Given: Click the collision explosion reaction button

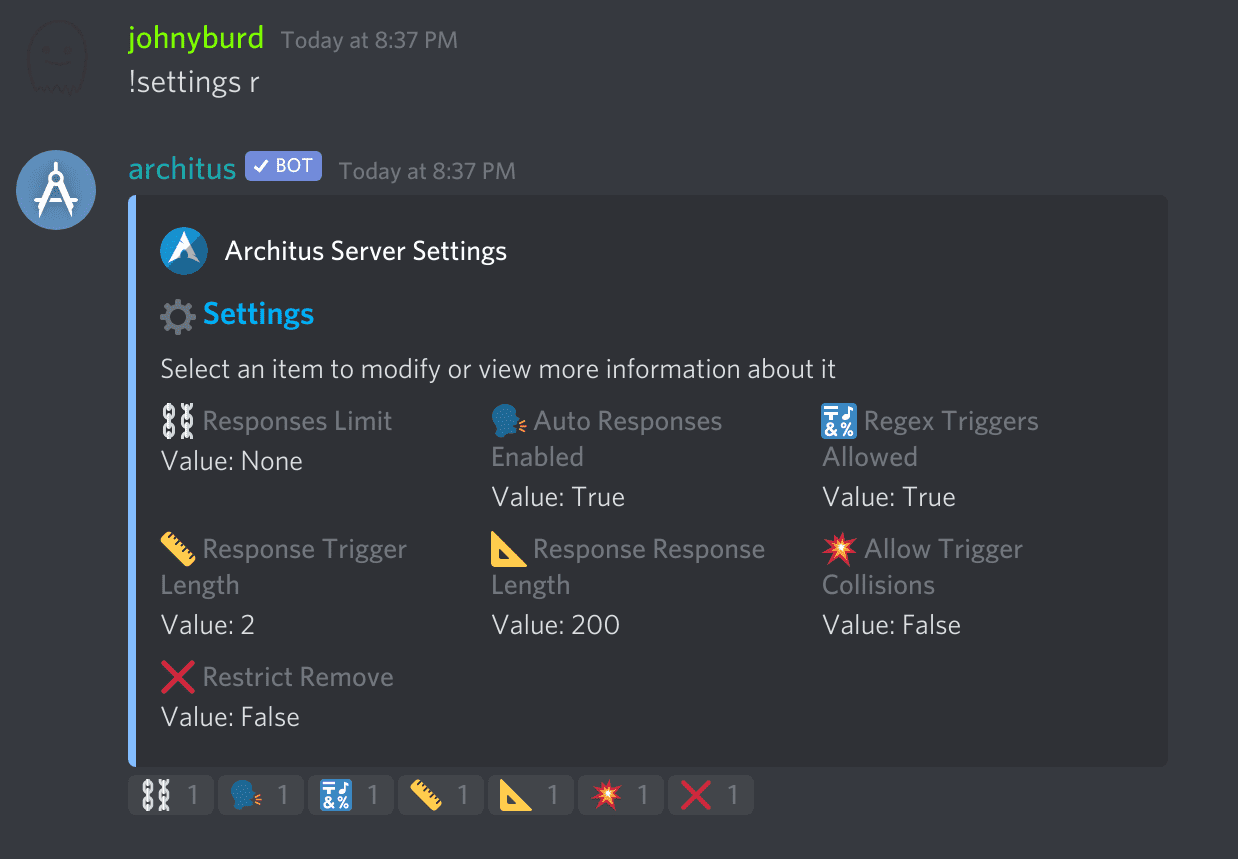Looking at the screenshot, I should click(x=620, y=795).
